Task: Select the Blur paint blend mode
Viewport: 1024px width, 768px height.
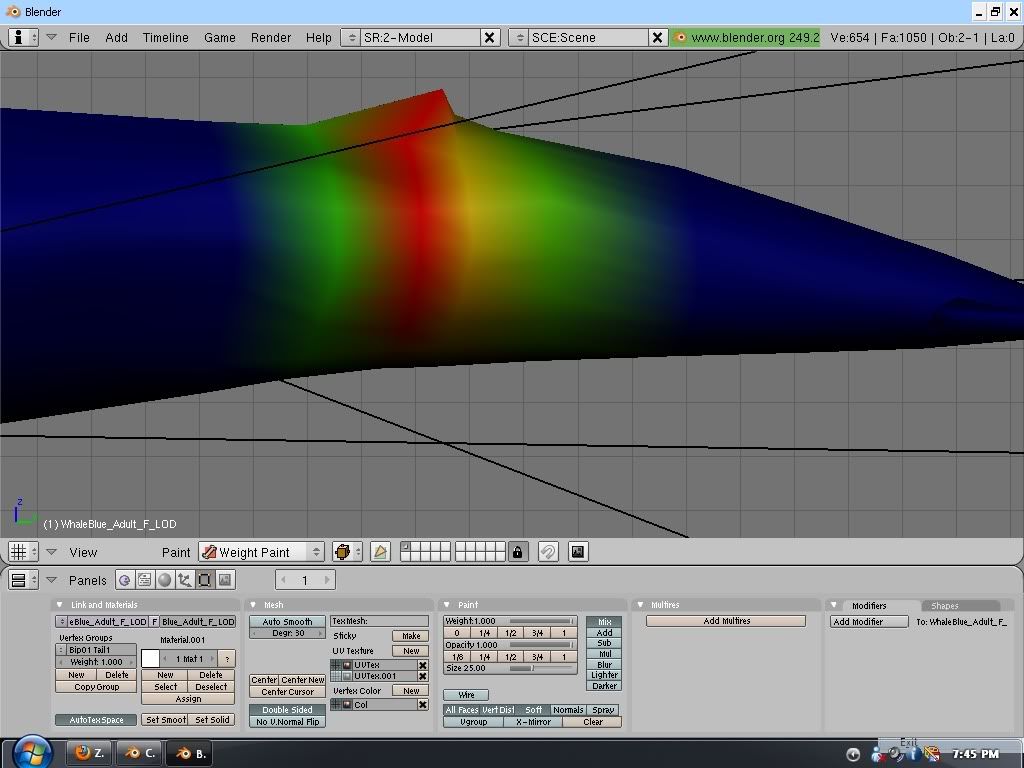Action: (x=604, y=665)
